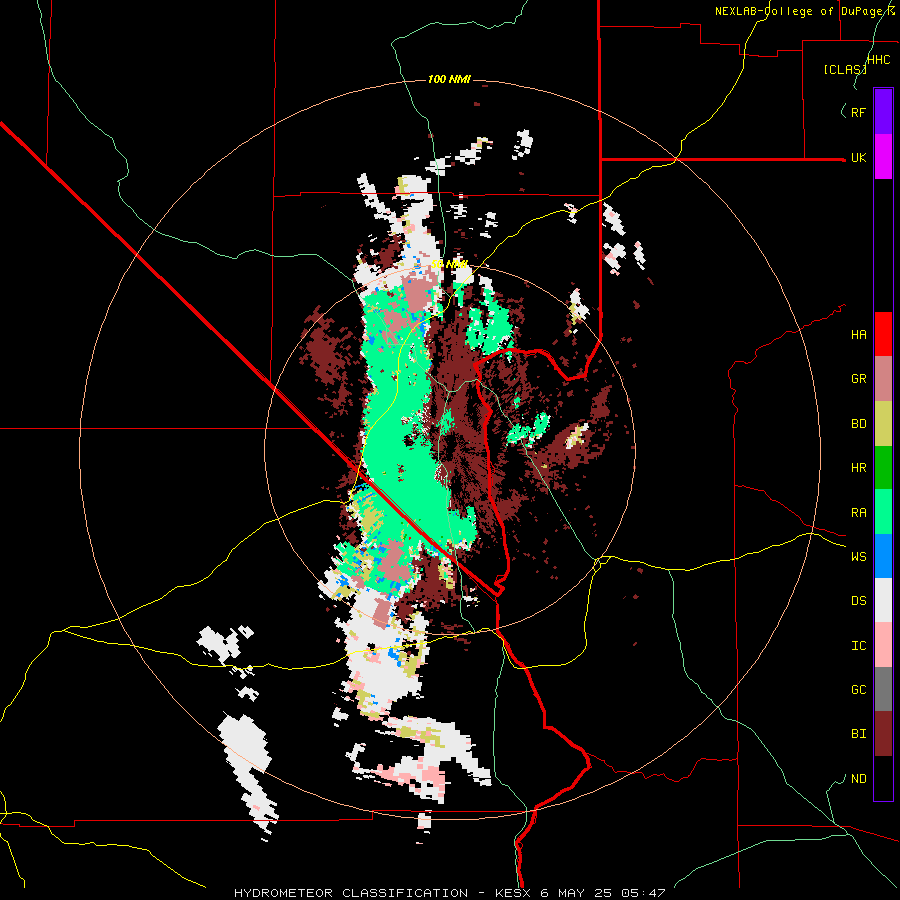Select the IC light pink legend swatch
Image resolution: width=900 pixels, height=900 pixels.
883,645
